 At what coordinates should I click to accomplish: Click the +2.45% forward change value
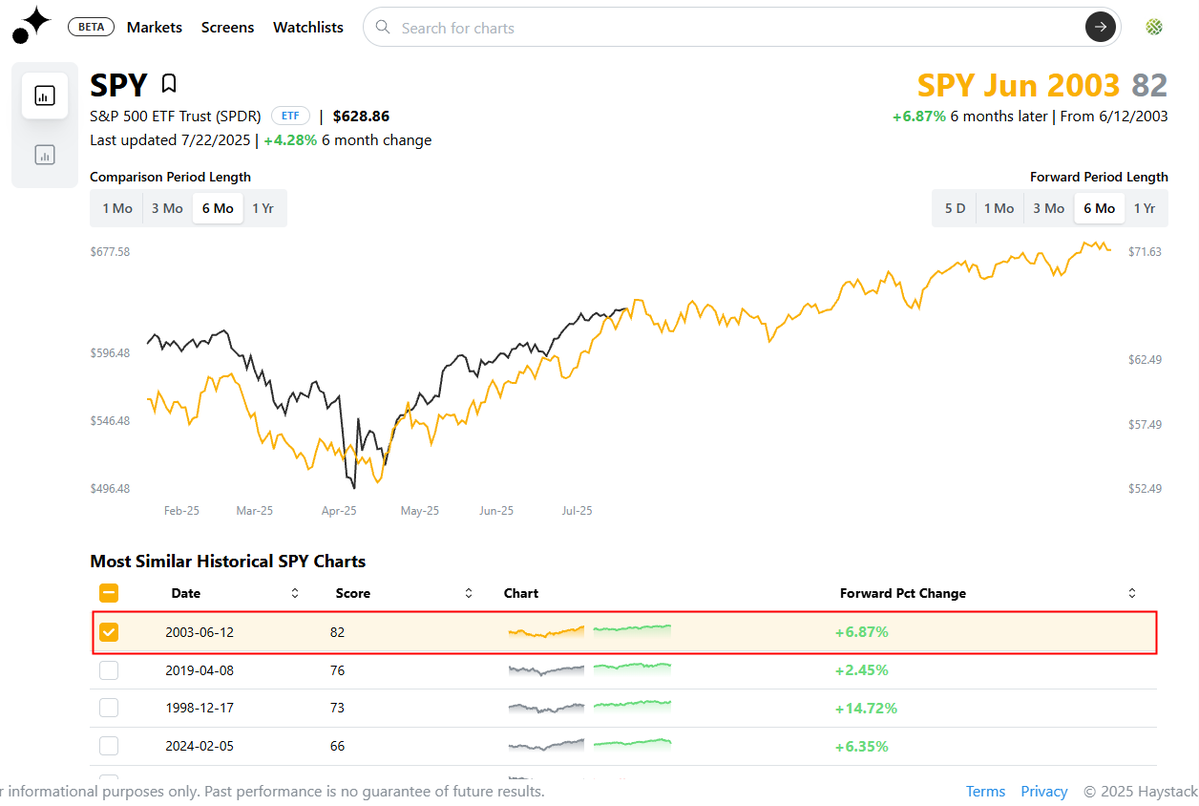coord(861,670)
